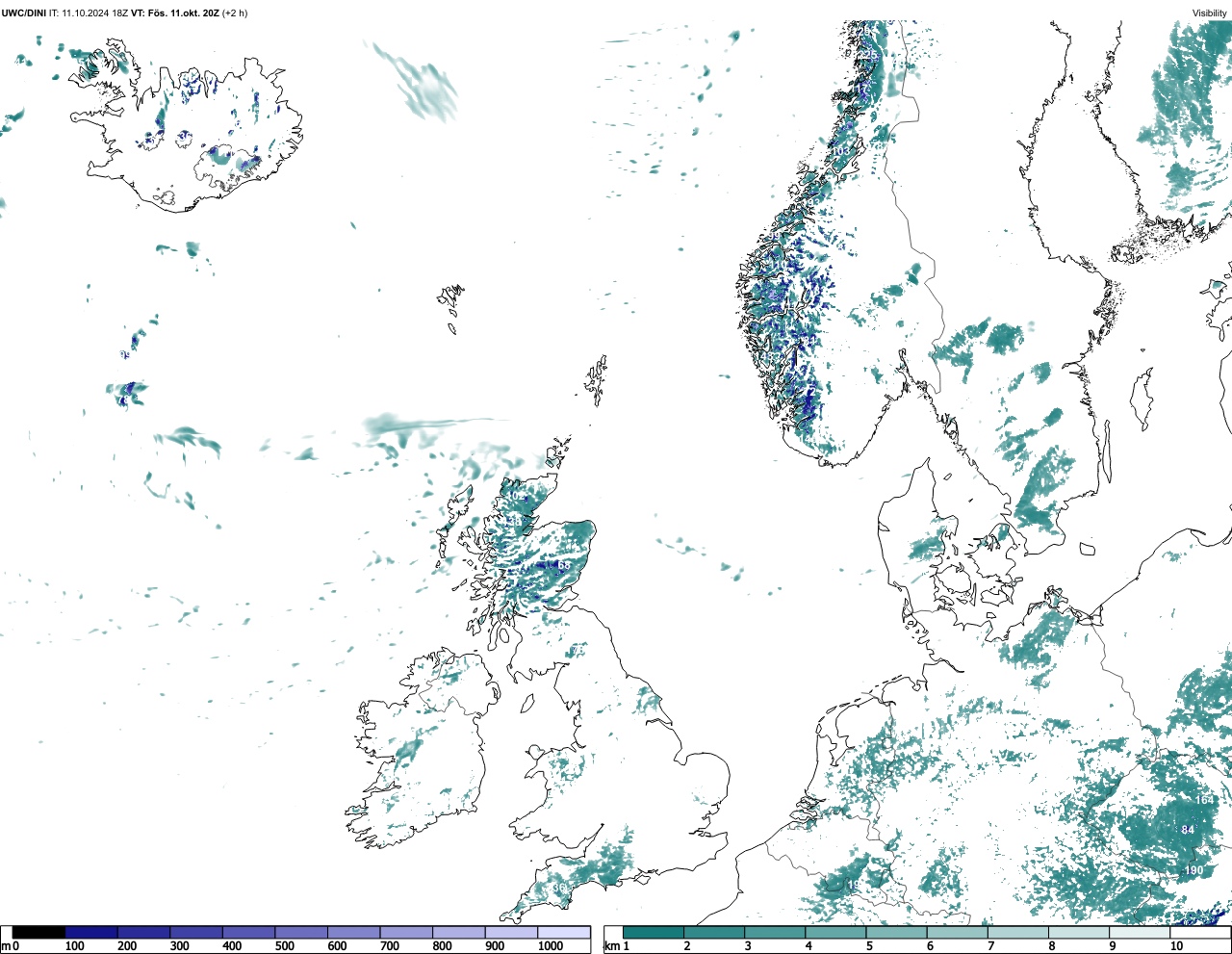Click the '5' label on the kilometre scale

868,946
